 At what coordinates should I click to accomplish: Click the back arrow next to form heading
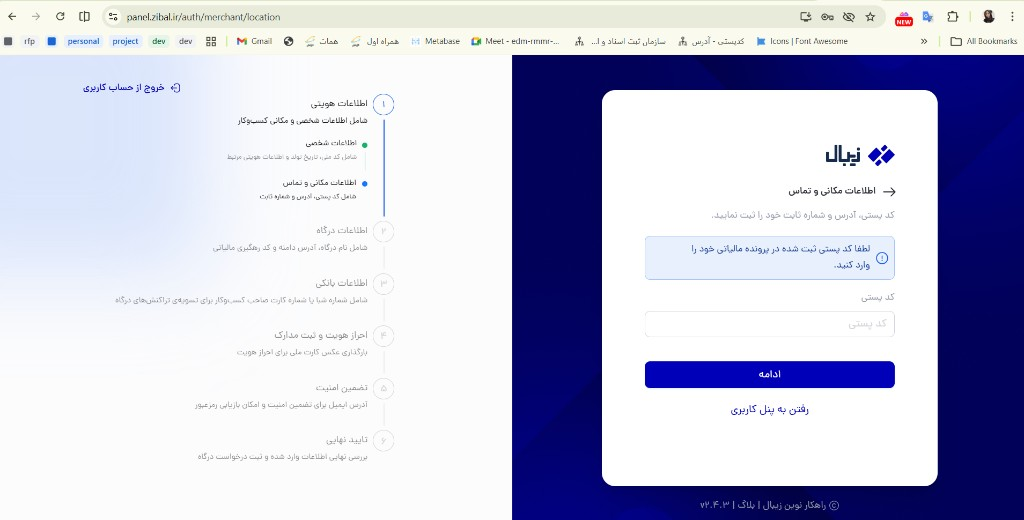(889, 191)
